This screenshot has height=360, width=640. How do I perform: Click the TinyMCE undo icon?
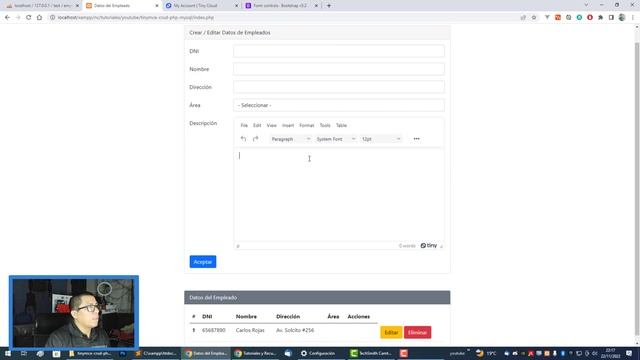coord(243,139)
